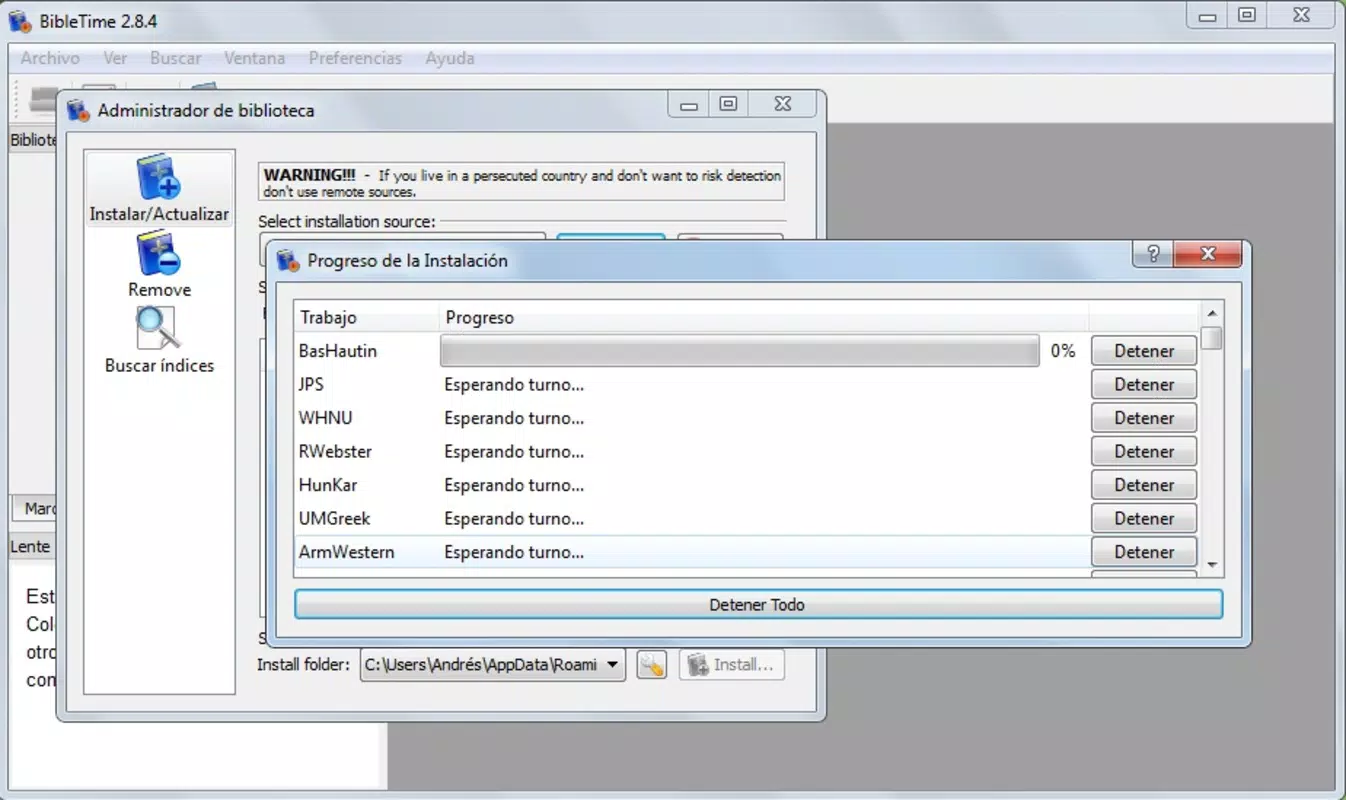
Task: Click the 0% progress value
Action: 1063,351
